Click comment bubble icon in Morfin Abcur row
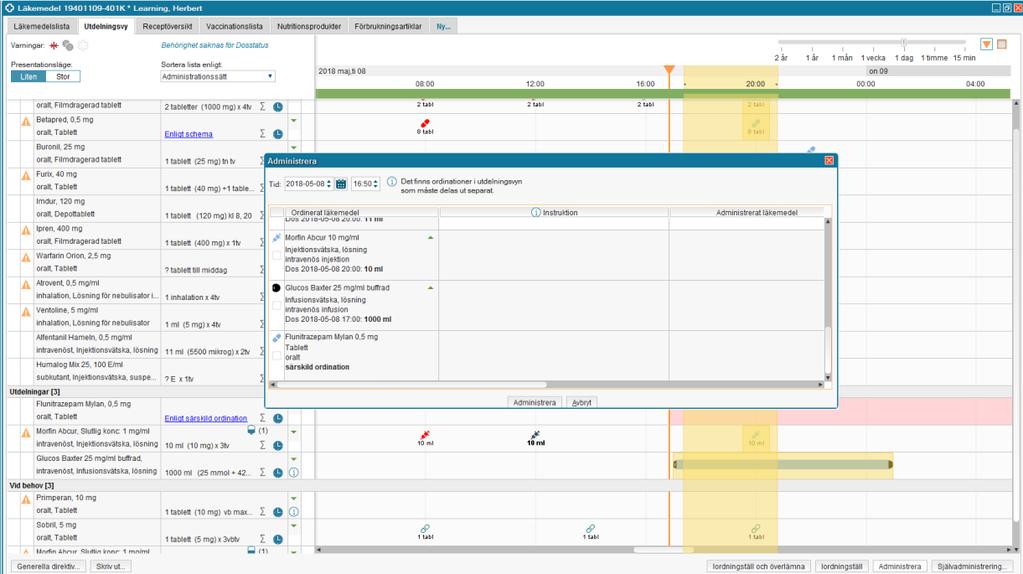This screenshot has width=1023, height=574. pos(251,430)
